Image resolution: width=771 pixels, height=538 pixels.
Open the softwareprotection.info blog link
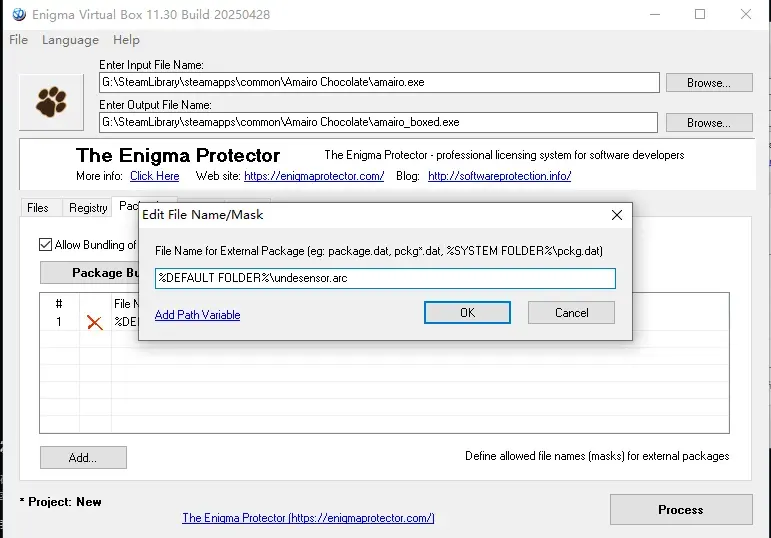tap(500, 176)
